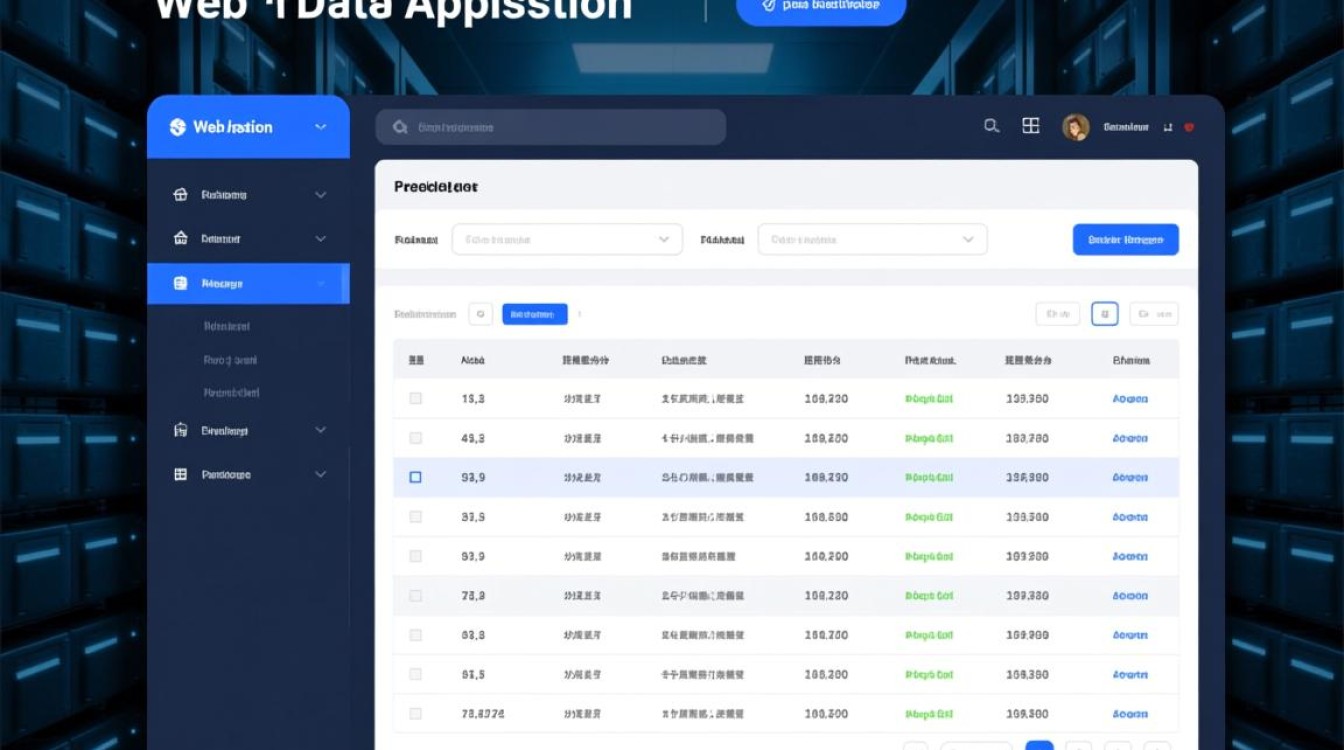The image size is (1344, 750).
Task: Open the grid apps icon beside search
Action: (1031, 127)
